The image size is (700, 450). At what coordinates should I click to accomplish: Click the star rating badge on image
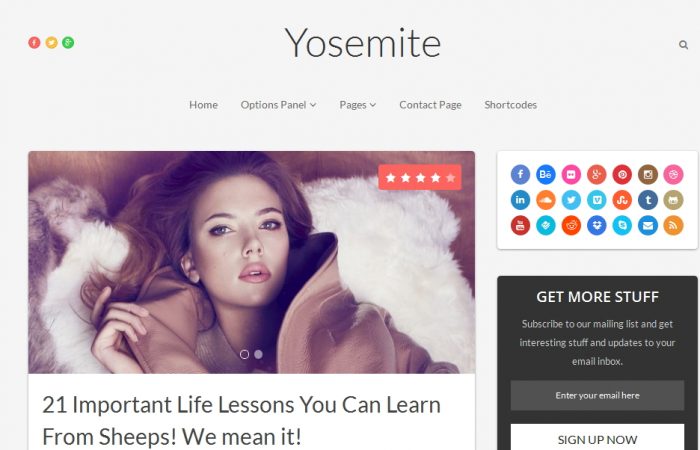[x=420, y=177]
